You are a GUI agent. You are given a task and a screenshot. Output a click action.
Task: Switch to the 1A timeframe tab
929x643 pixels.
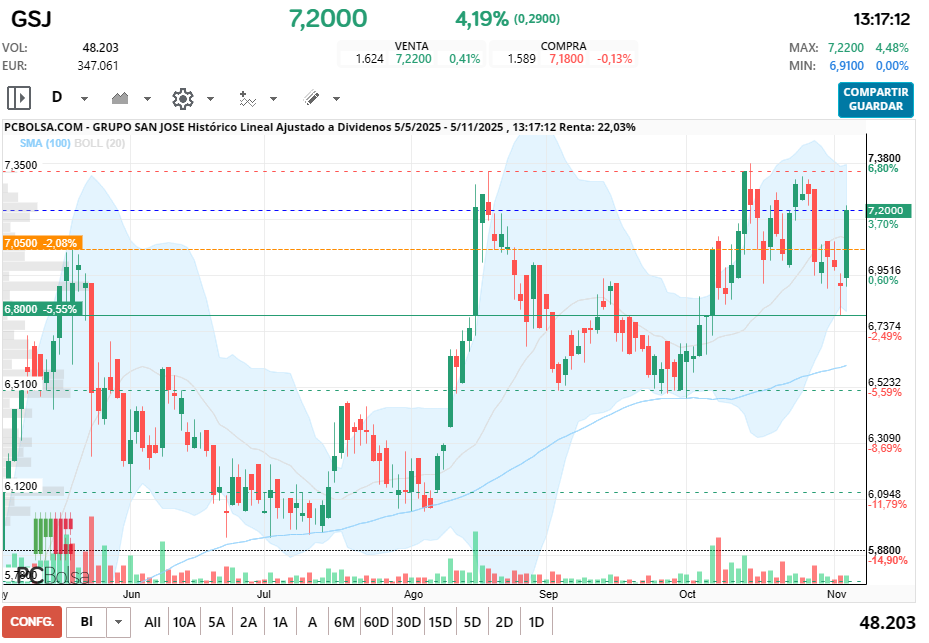(x=280, y=621)
